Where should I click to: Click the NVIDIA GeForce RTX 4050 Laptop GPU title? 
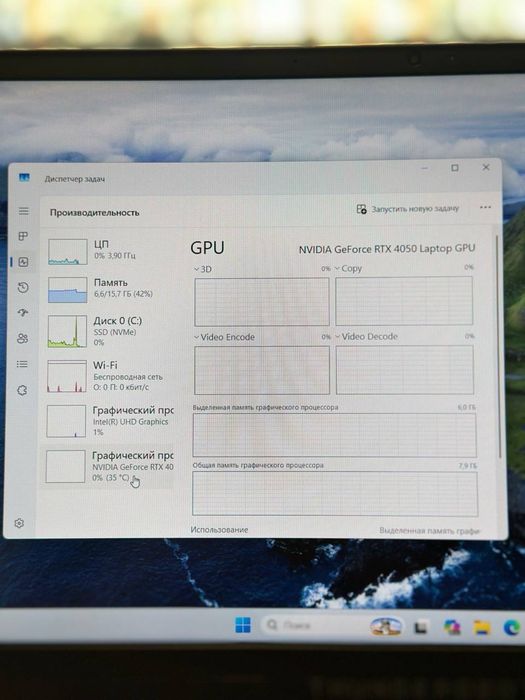387,249
